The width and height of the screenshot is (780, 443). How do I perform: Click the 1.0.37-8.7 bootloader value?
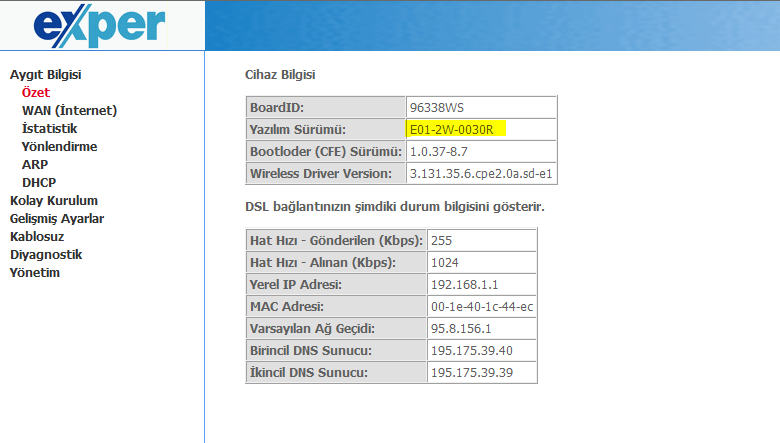[x=439, y=152]
